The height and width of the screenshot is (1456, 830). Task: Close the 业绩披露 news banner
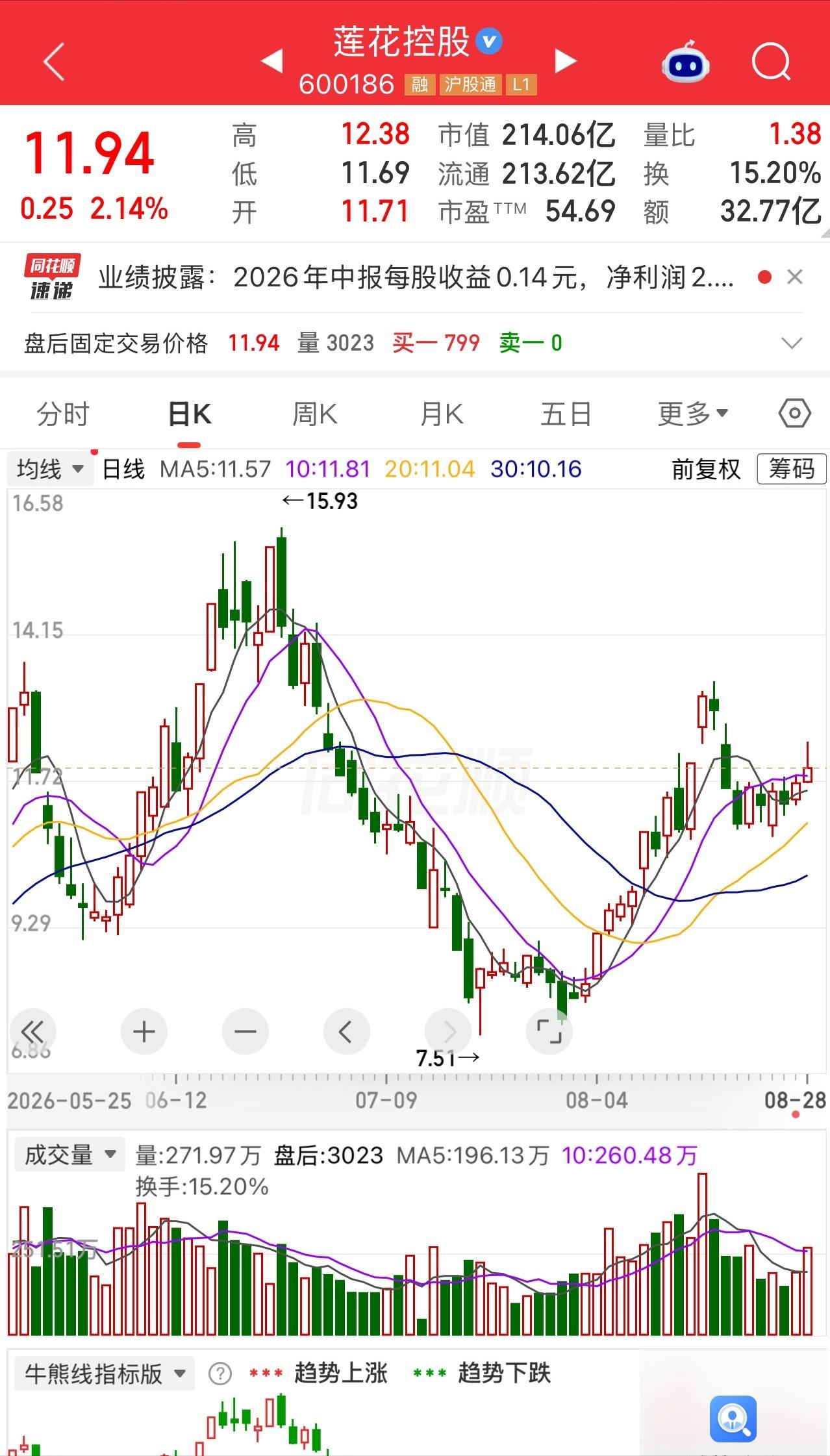(794, 277)
